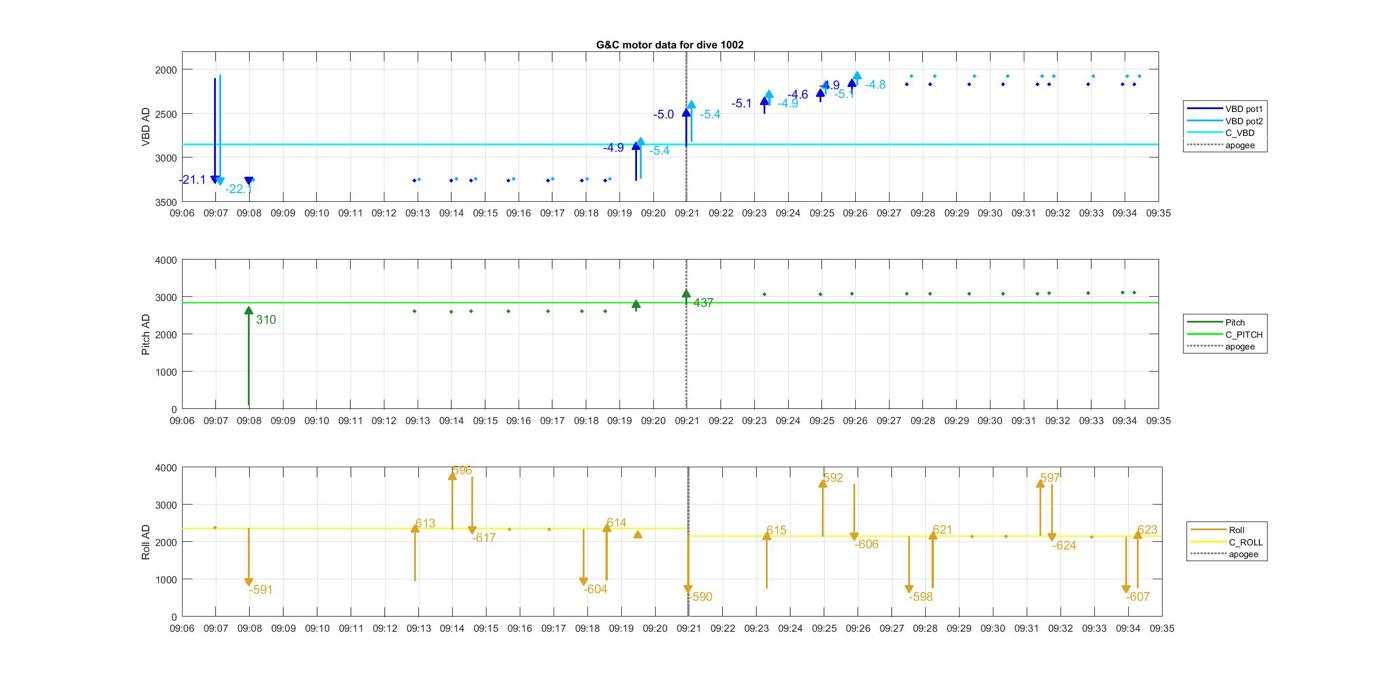1400x693 pixels.
Task: Click the "-4.6" VBD data label
Action: [798, 95]
